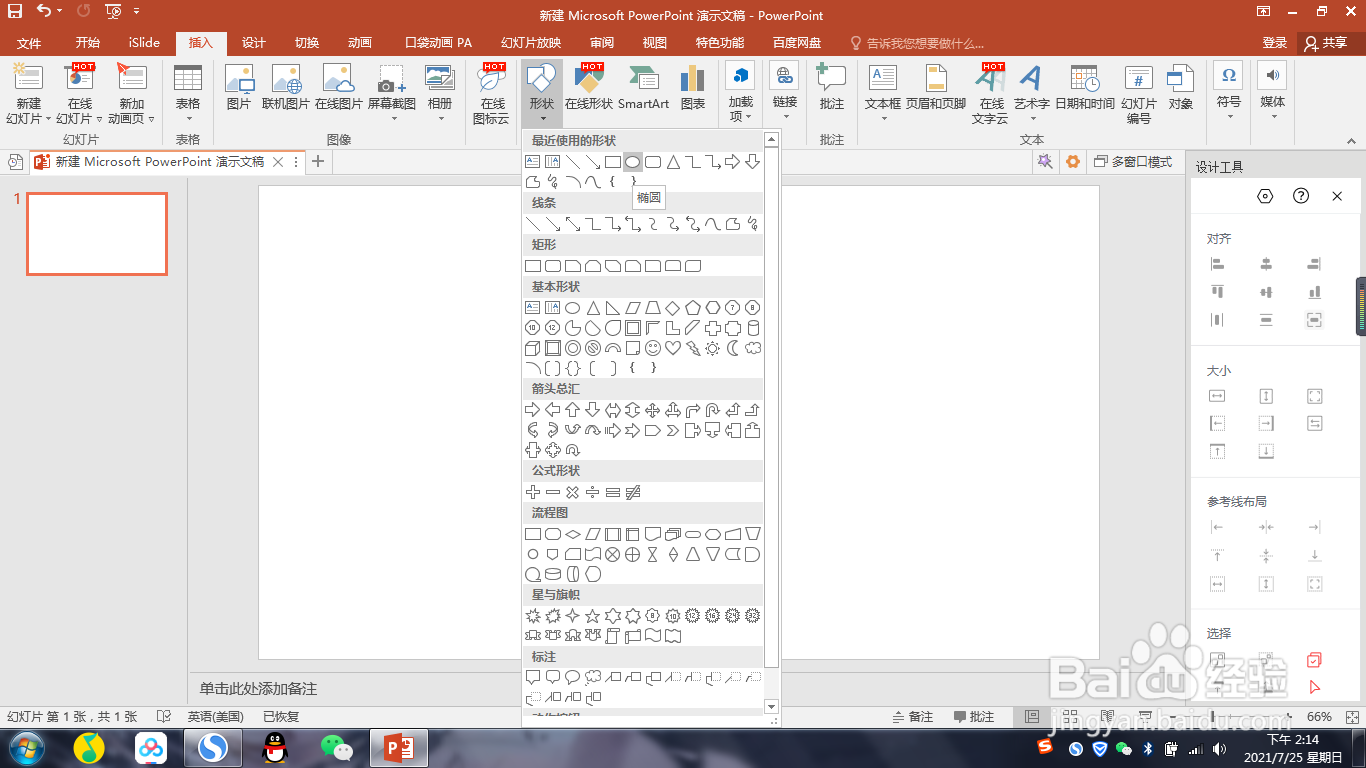Add a 批注 comment from the ribbon
This screenshot has height=768, width=1366.
(832, 87)
